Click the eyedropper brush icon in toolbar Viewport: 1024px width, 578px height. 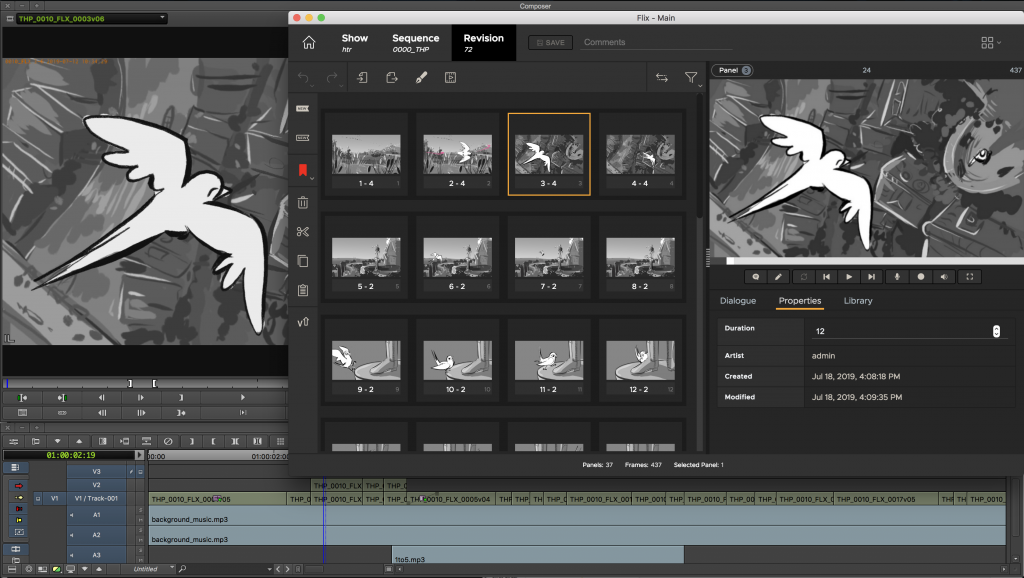[x=421, y=78]
